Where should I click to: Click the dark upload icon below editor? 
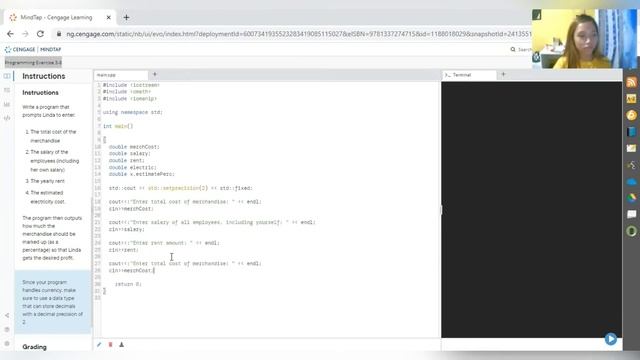coord(122,344)
